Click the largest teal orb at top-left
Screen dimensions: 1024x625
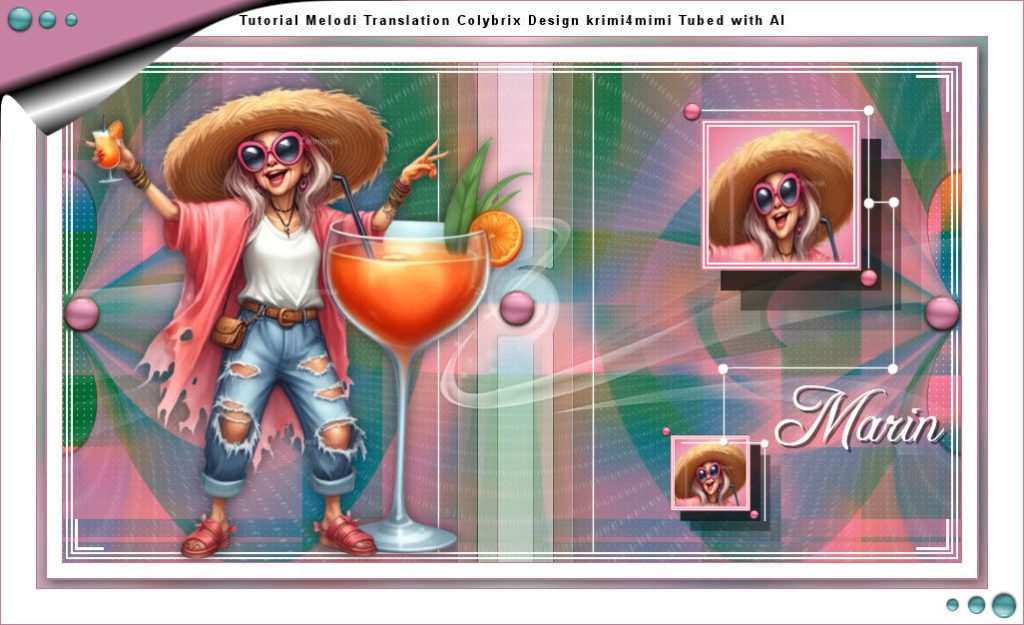[x=20, y=19]
